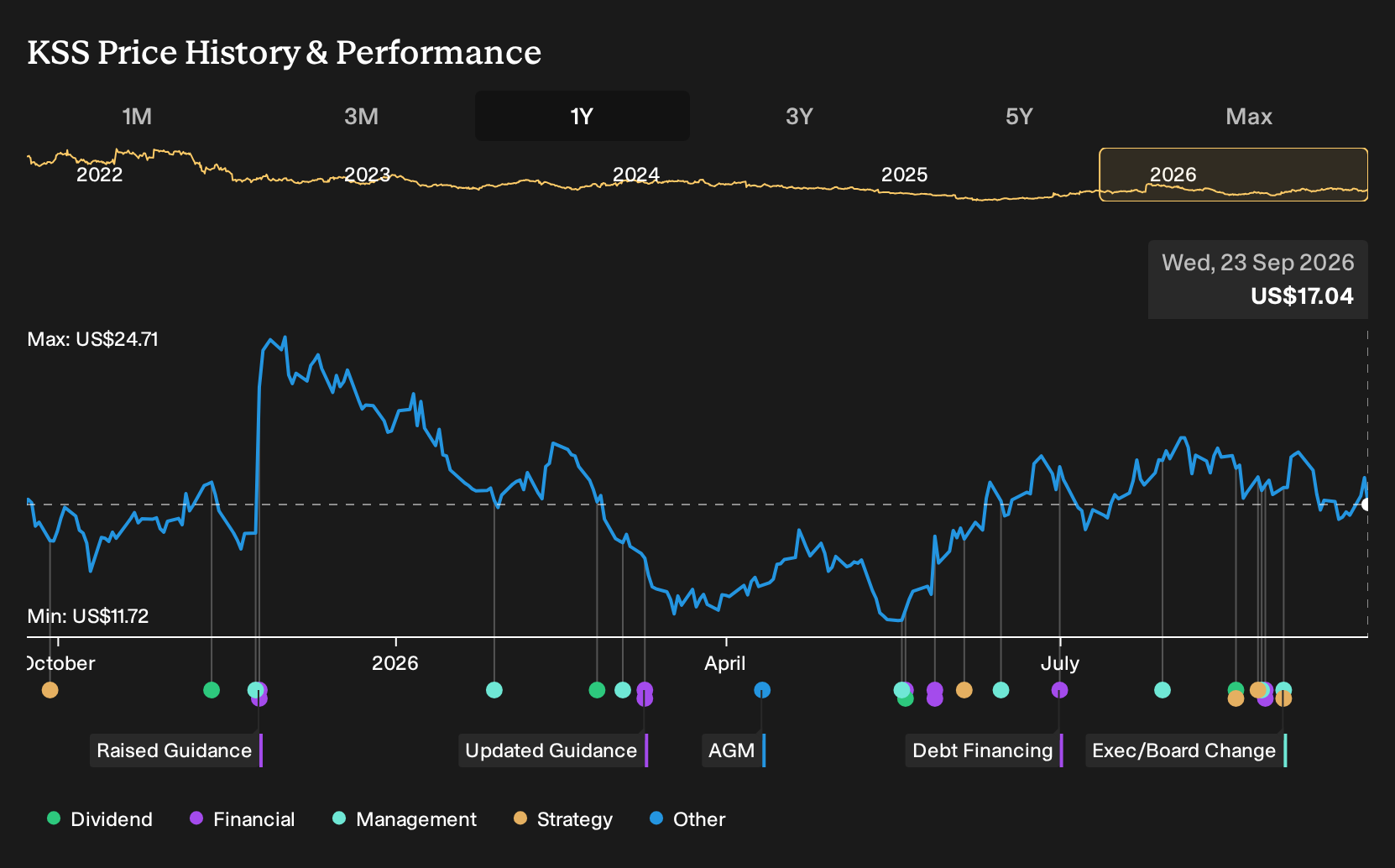
Task: Switch to the 3M time range tab
Action: pos(361,116)
